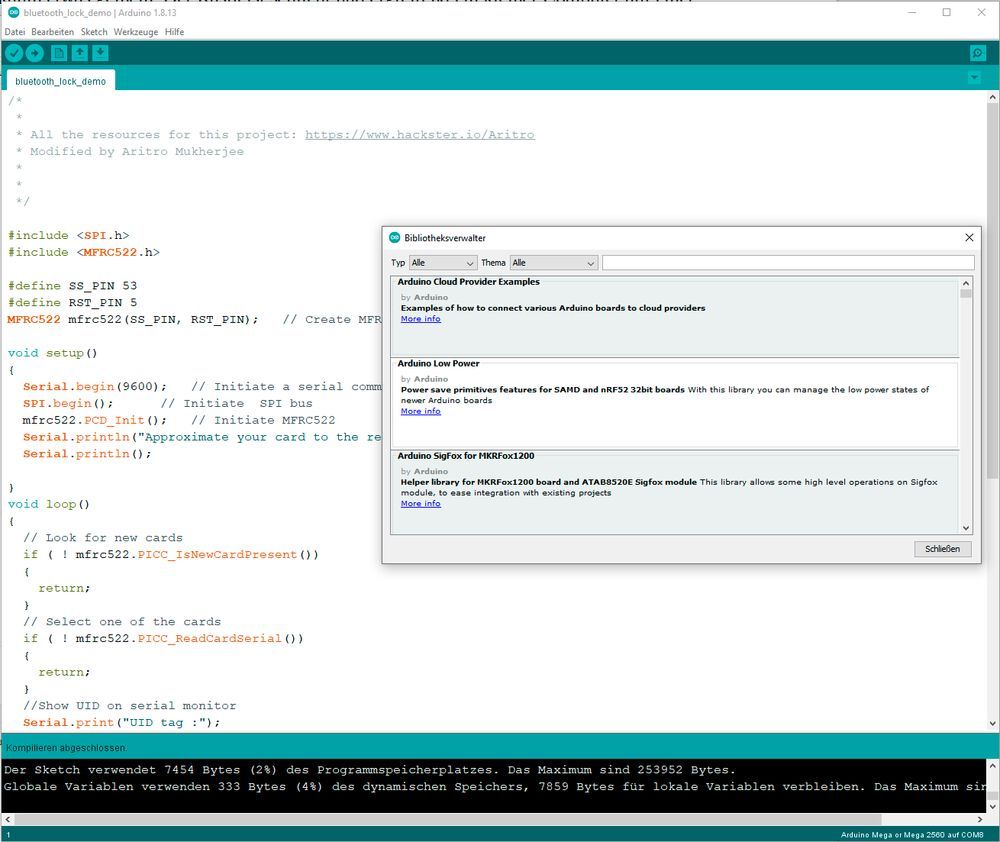Click the console horizontal scrollbar

[x=450, y=819]
